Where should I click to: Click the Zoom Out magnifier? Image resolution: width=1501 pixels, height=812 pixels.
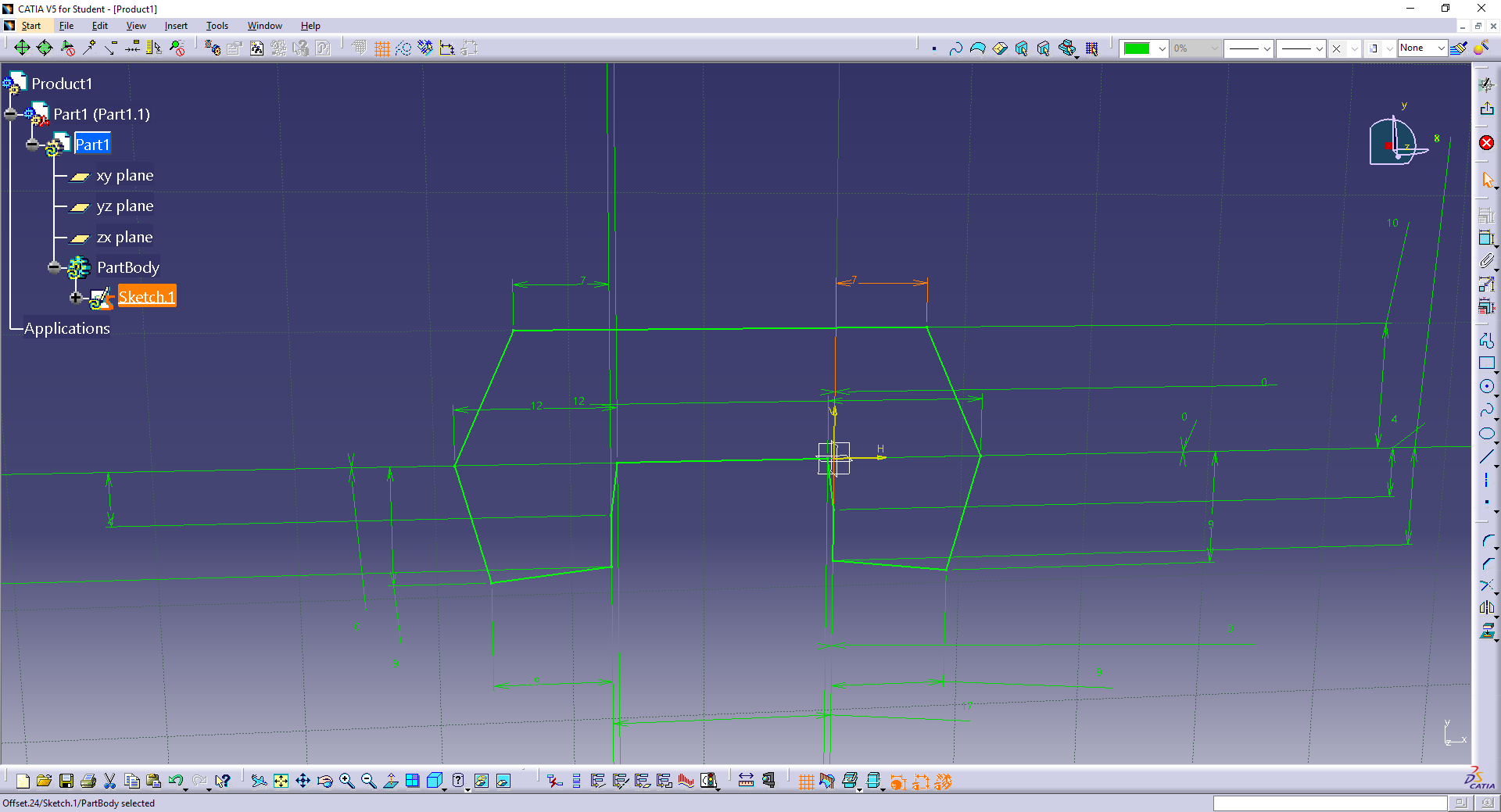[x=368, y=781]
